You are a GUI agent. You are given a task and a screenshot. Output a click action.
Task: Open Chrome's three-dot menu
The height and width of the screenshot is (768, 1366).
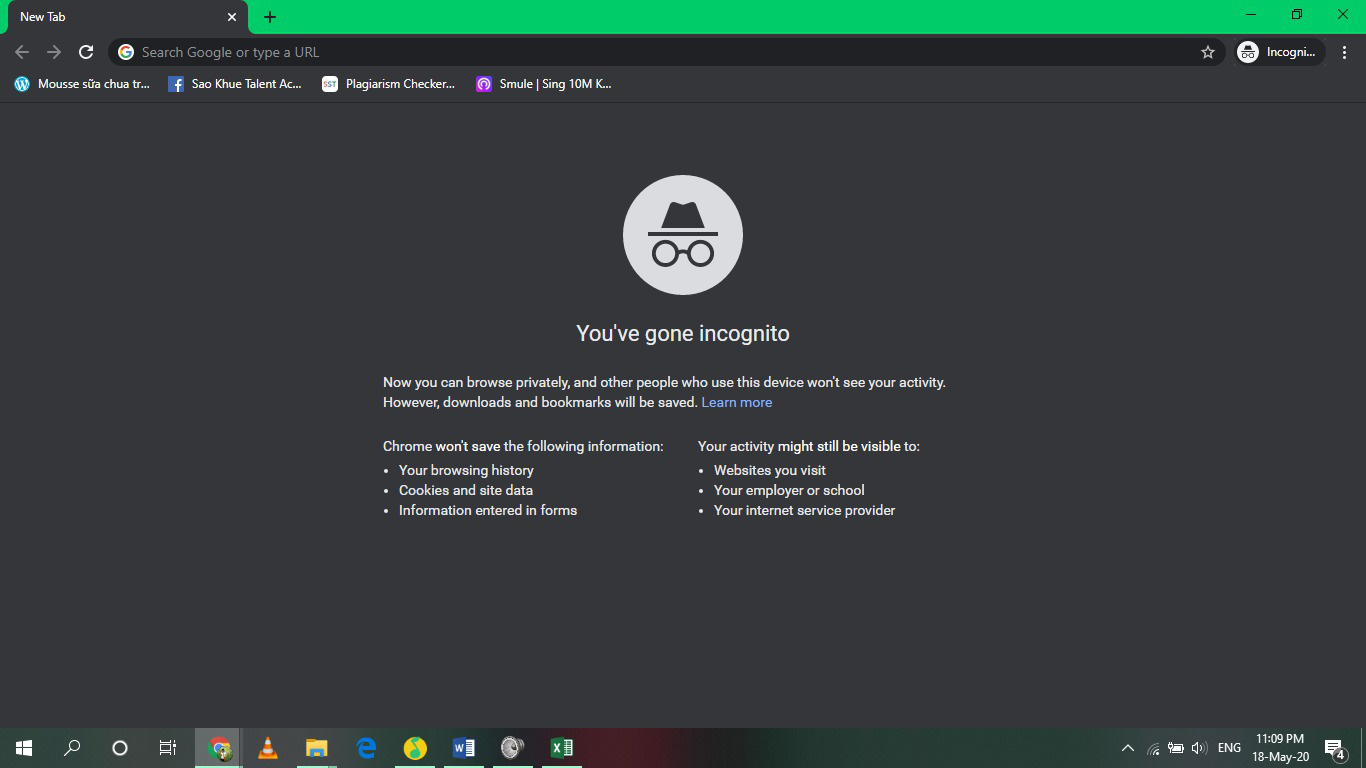pyautogui.click(x=1345, y=52)
